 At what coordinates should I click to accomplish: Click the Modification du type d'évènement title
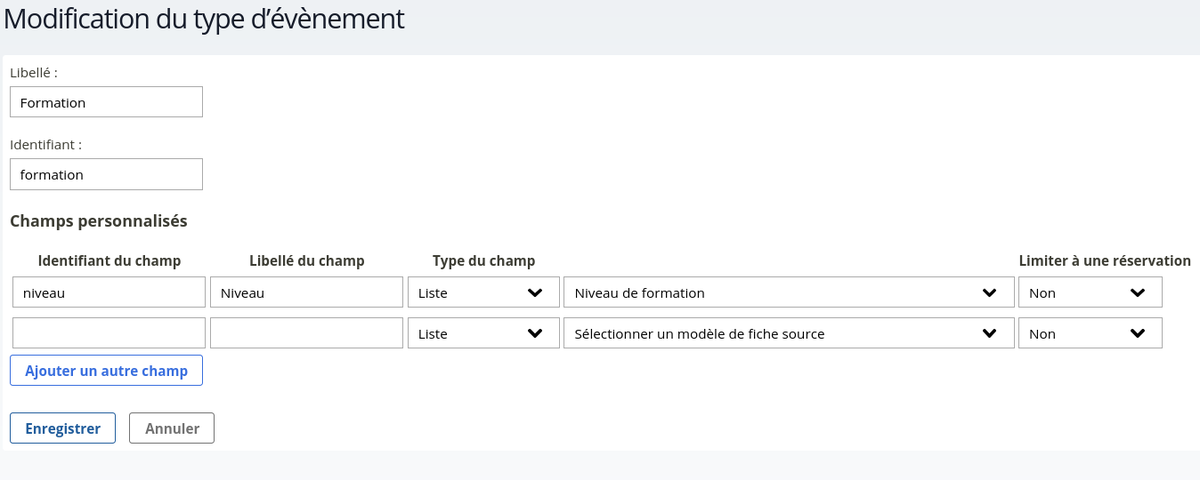pyautogui.click(x=203, y=18)
